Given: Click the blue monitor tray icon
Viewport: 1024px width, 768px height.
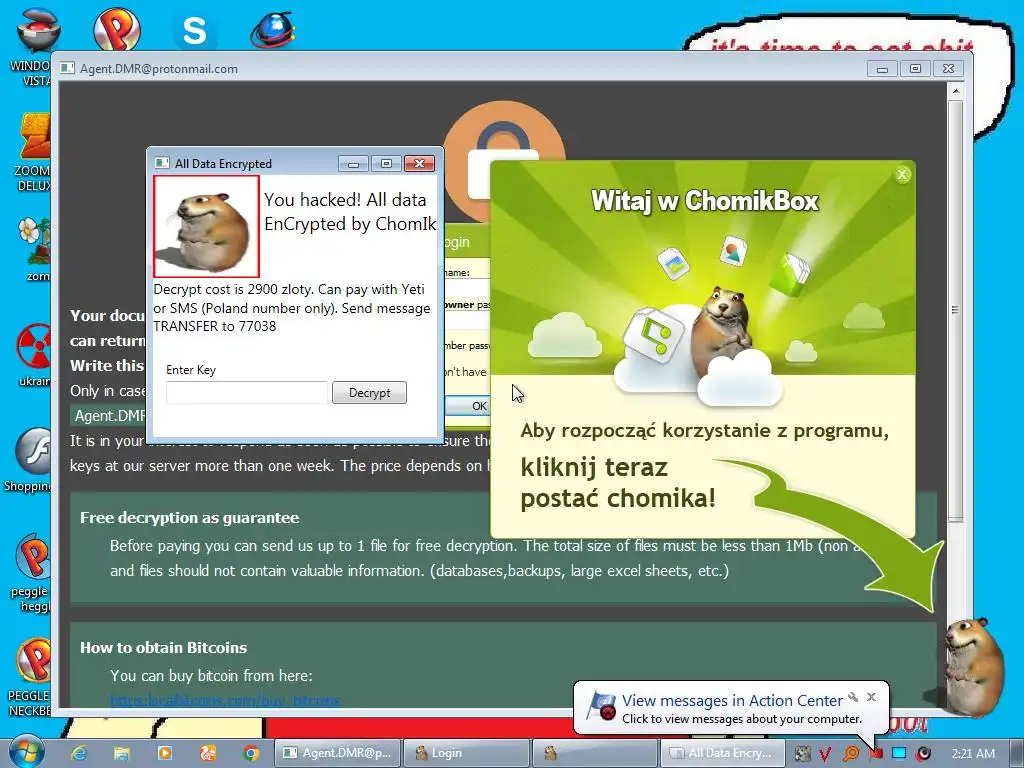Looking at the screenshot, I should click(x=899, y=754).
